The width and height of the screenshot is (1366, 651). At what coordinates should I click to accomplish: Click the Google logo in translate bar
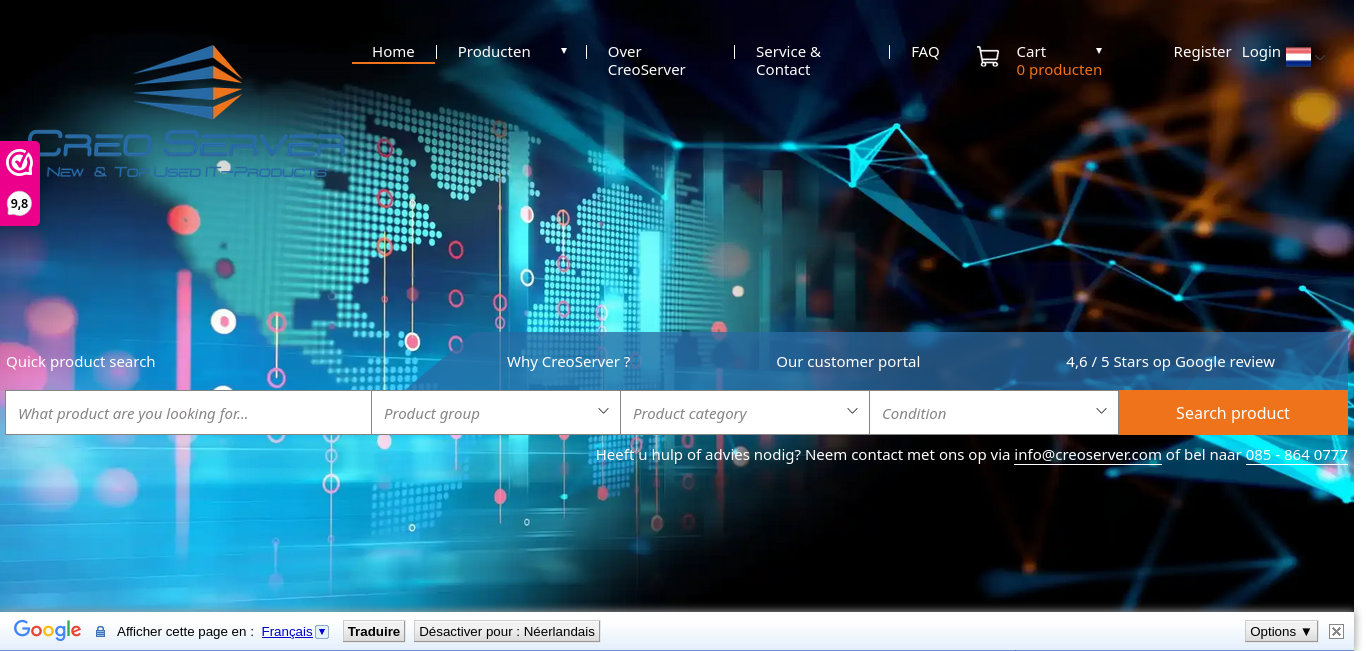click(x=47, y=630)
